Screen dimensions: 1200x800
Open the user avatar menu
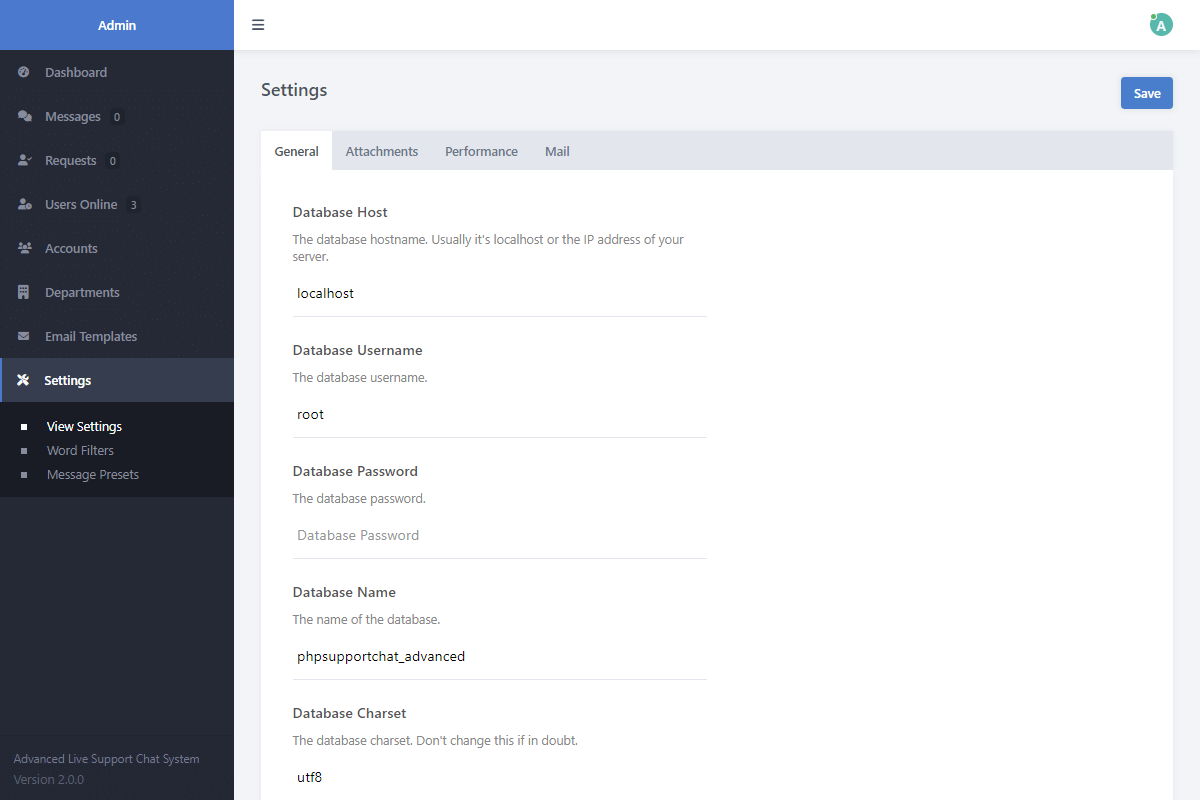[x=1160, y=25]
